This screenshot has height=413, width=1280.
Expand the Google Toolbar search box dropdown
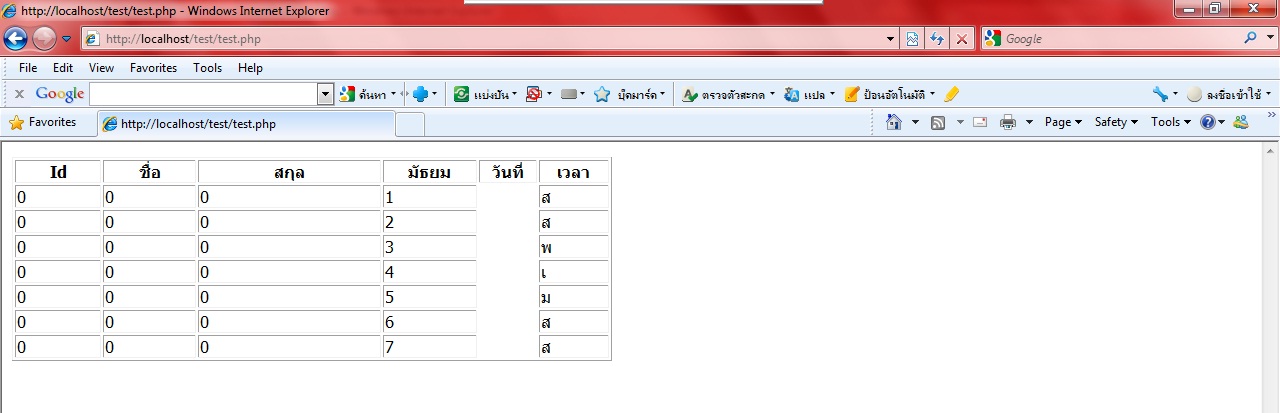click(x=325, y=94)
